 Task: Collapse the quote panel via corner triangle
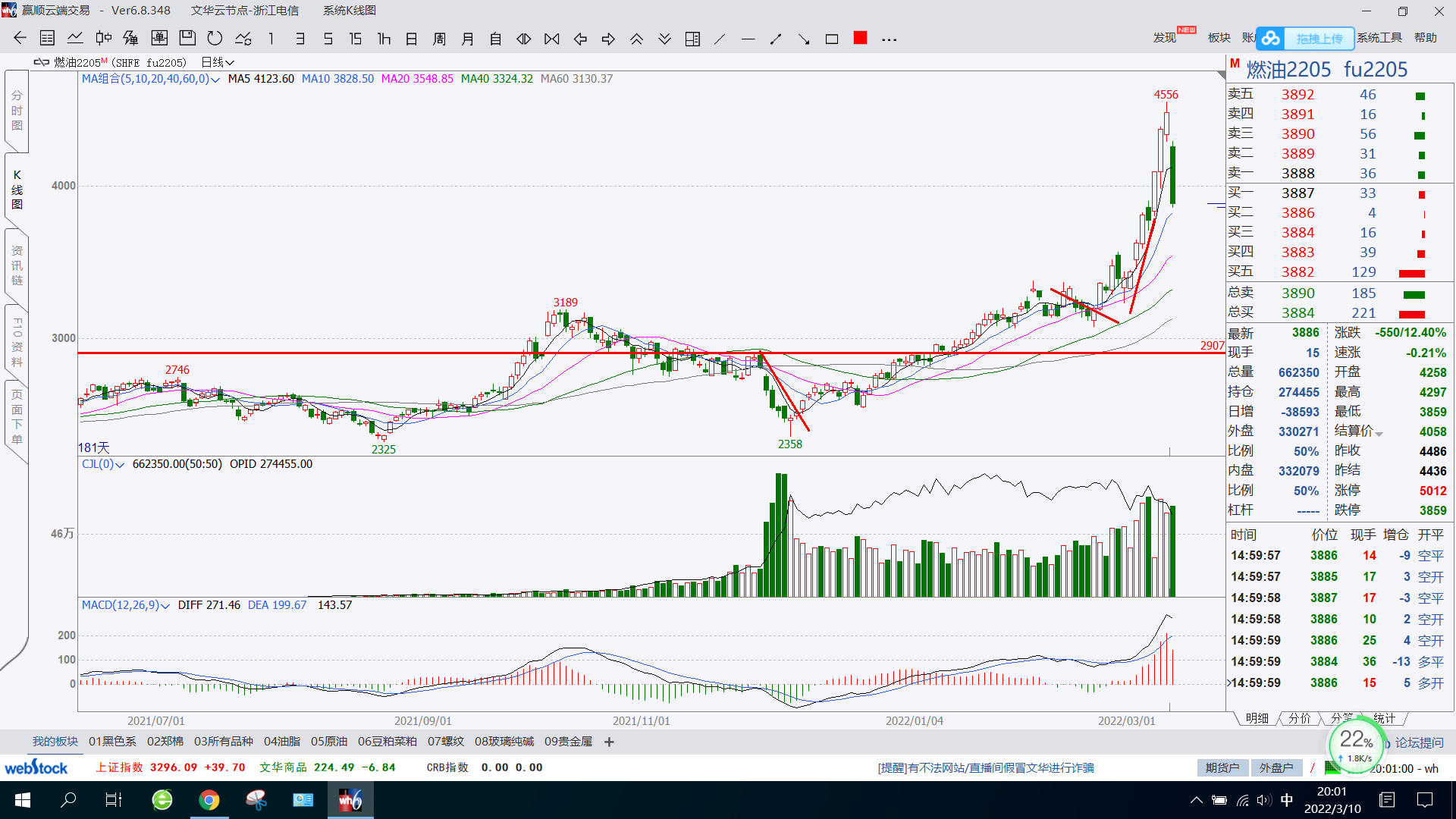pyautogui.click(x=1221, y=75)
